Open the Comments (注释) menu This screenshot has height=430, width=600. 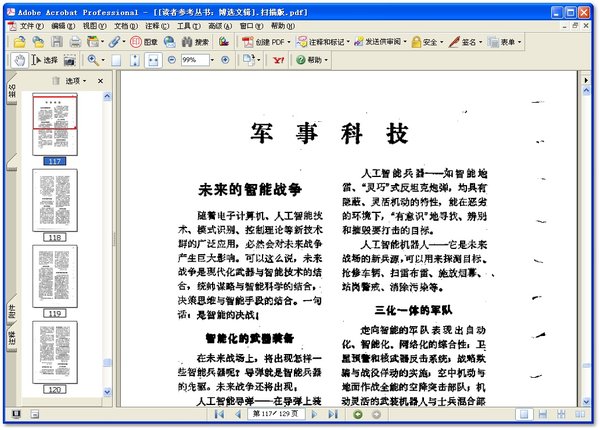[157, 26]
